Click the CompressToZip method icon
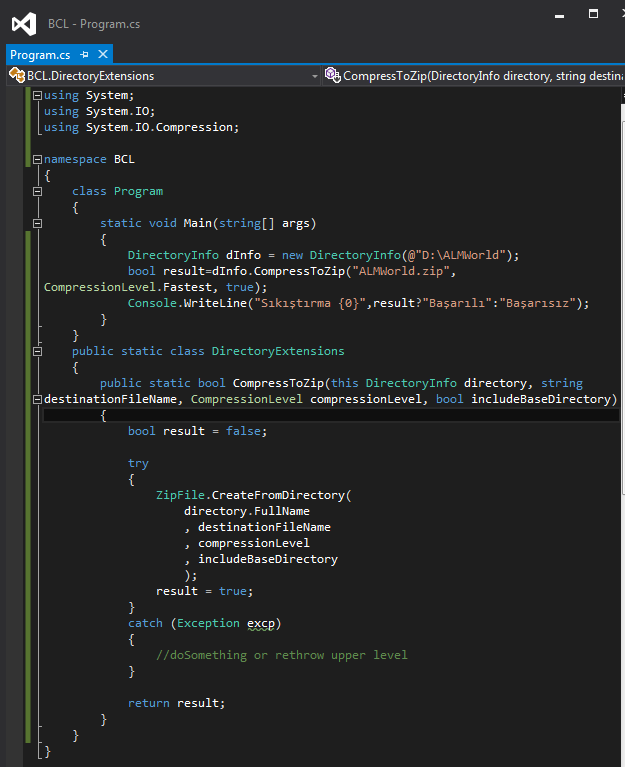The width and height of the screenshot is (625, 767). pyautogui.click(x=332, y=76)
